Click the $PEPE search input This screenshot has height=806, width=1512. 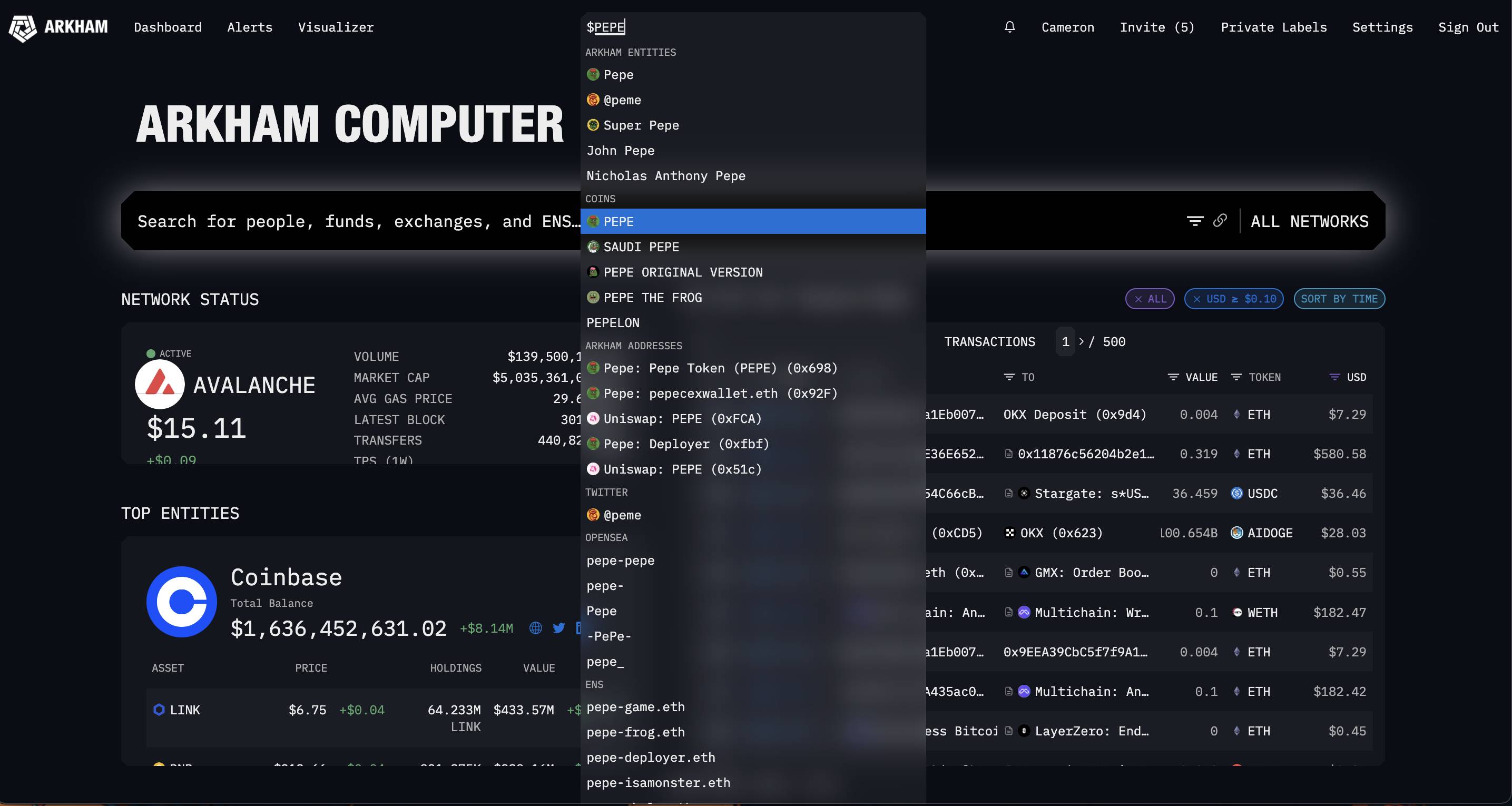pyautogui.click(x=753, y=27)
